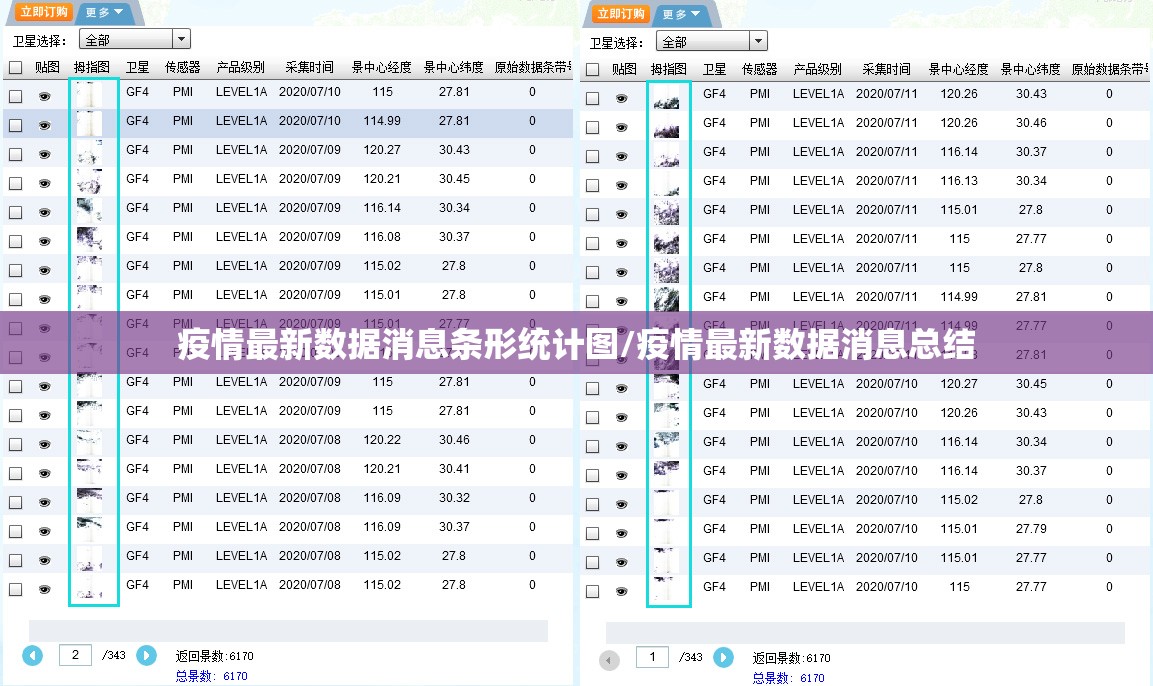Open the 更多 menu in right panel
This screenshot has width=1153, height=686.
coord(681,14)
